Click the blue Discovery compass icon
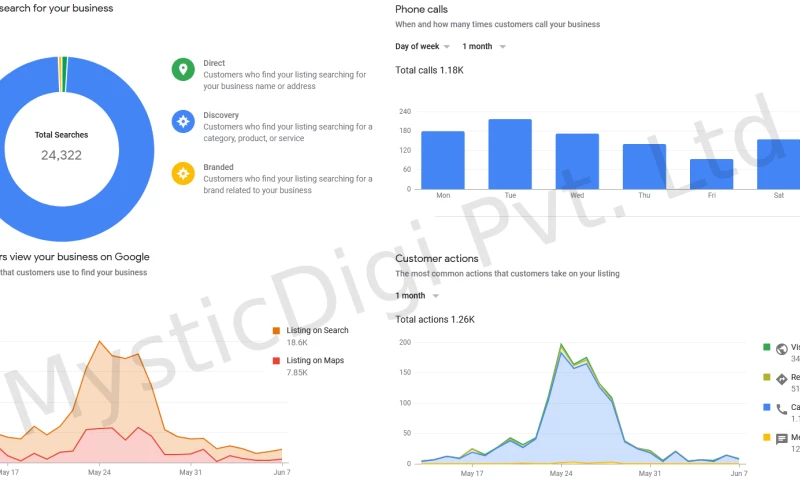 182,121
